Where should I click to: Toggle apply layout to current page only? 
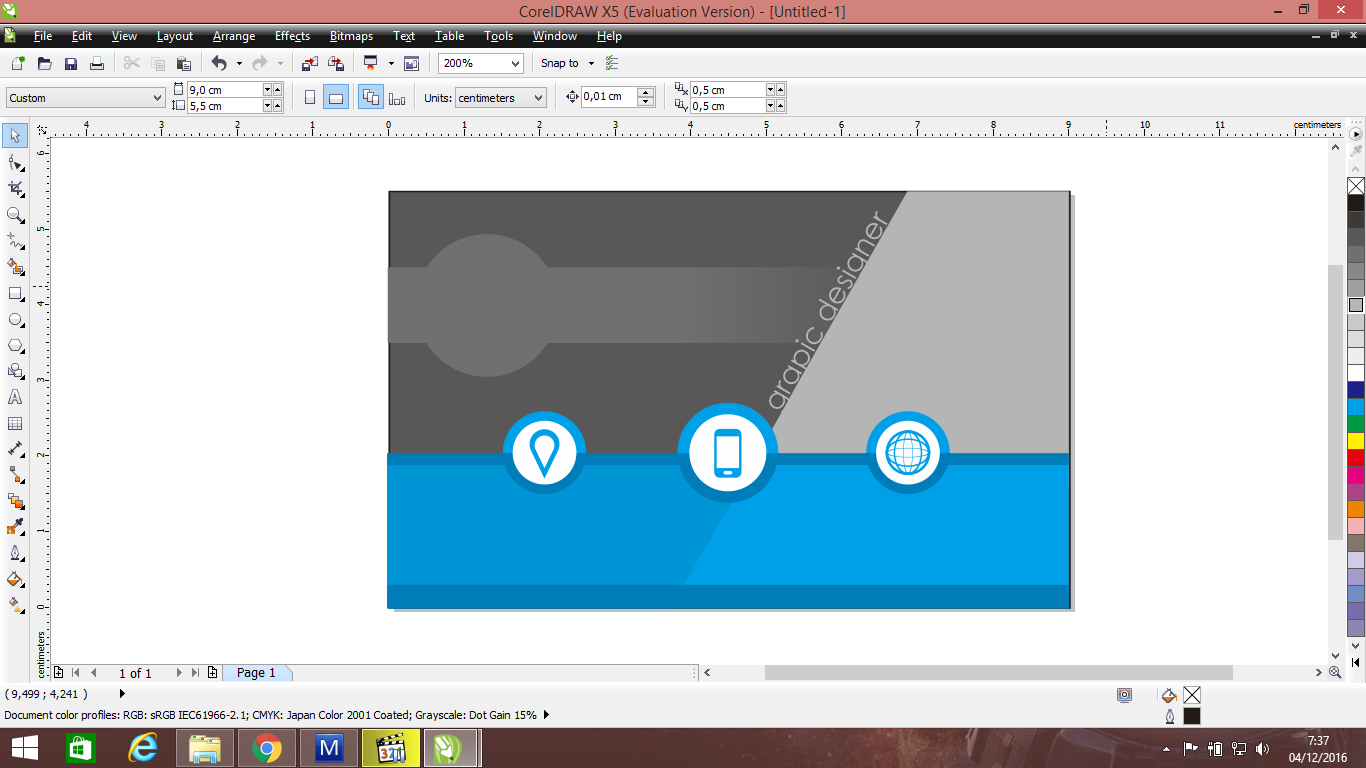click(x=397, y=97)
